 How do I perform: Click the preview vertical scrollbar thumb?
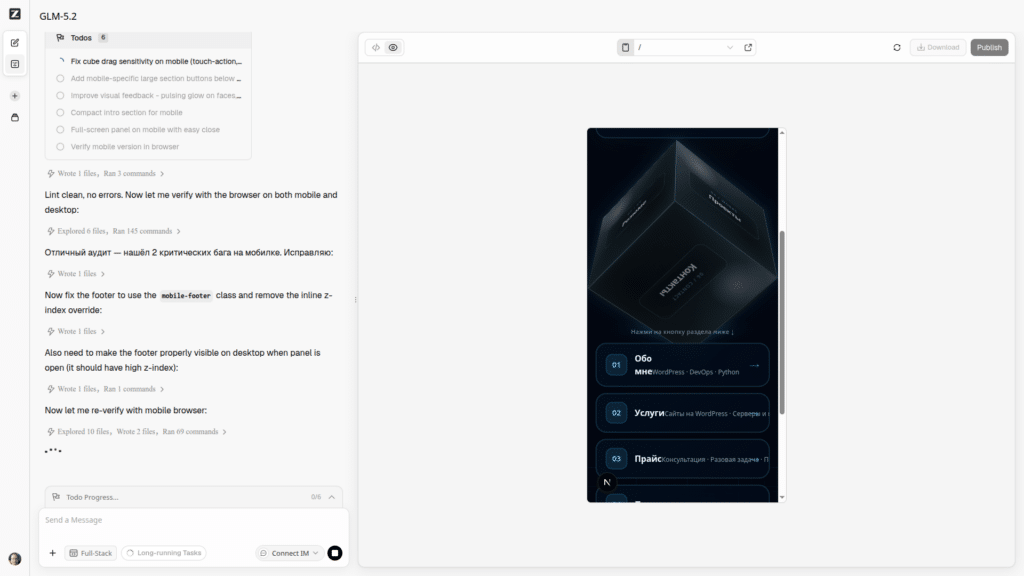click(782, 322)
